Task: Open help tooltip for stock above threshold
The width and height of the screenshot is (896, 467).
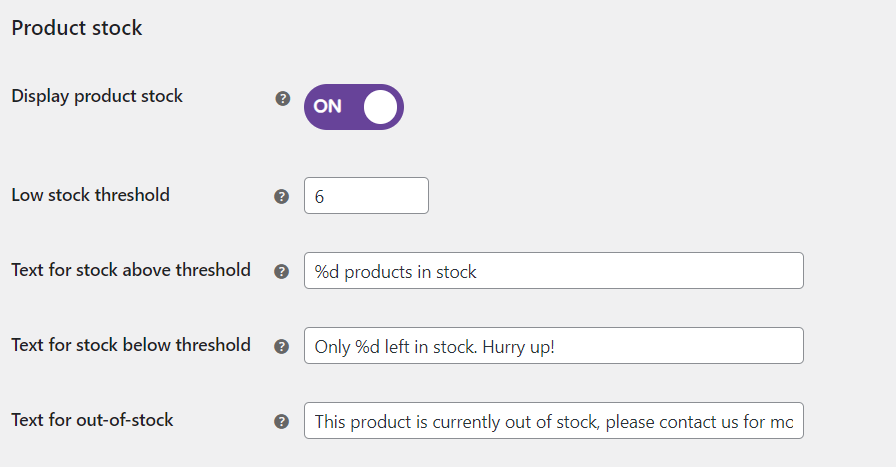Action: coord(282,271)
